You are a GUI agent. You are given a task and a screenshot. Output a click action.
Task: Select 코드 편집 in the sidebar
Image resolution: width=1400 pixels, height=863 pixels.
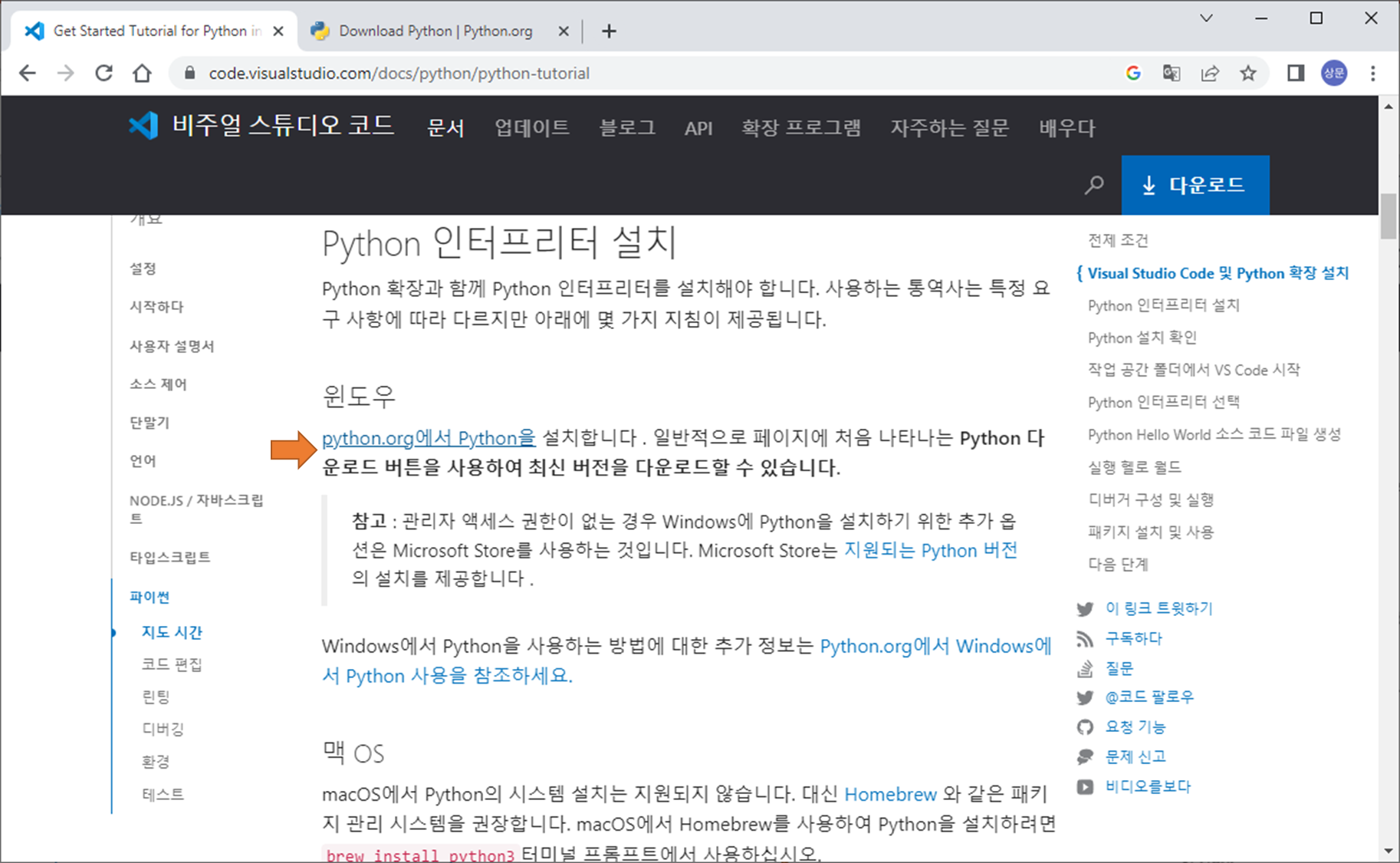pos(172,664)
